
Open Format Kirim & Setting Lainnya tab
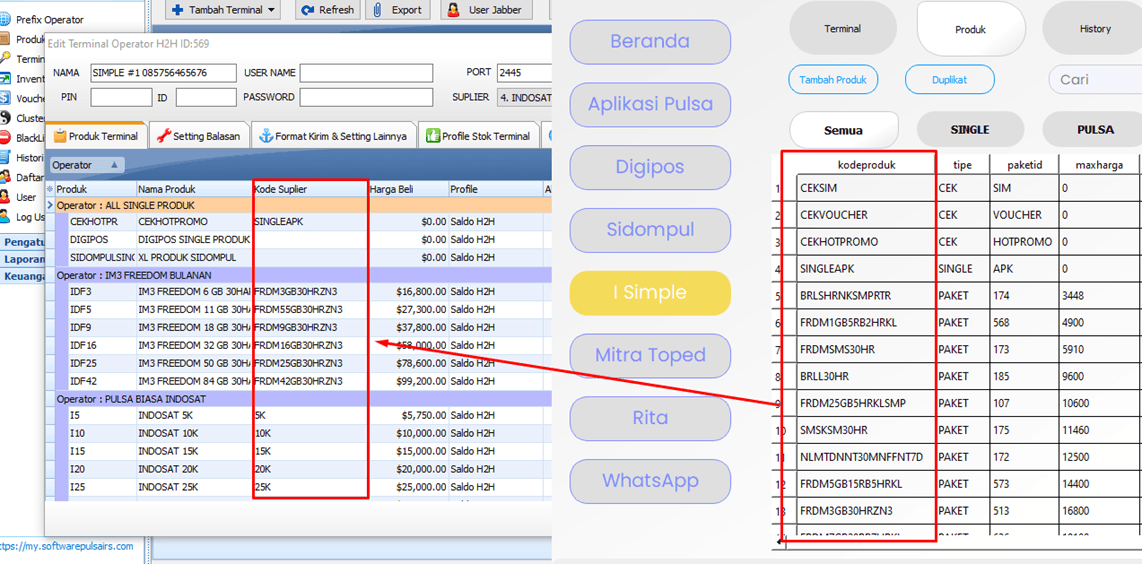point(333,136)
